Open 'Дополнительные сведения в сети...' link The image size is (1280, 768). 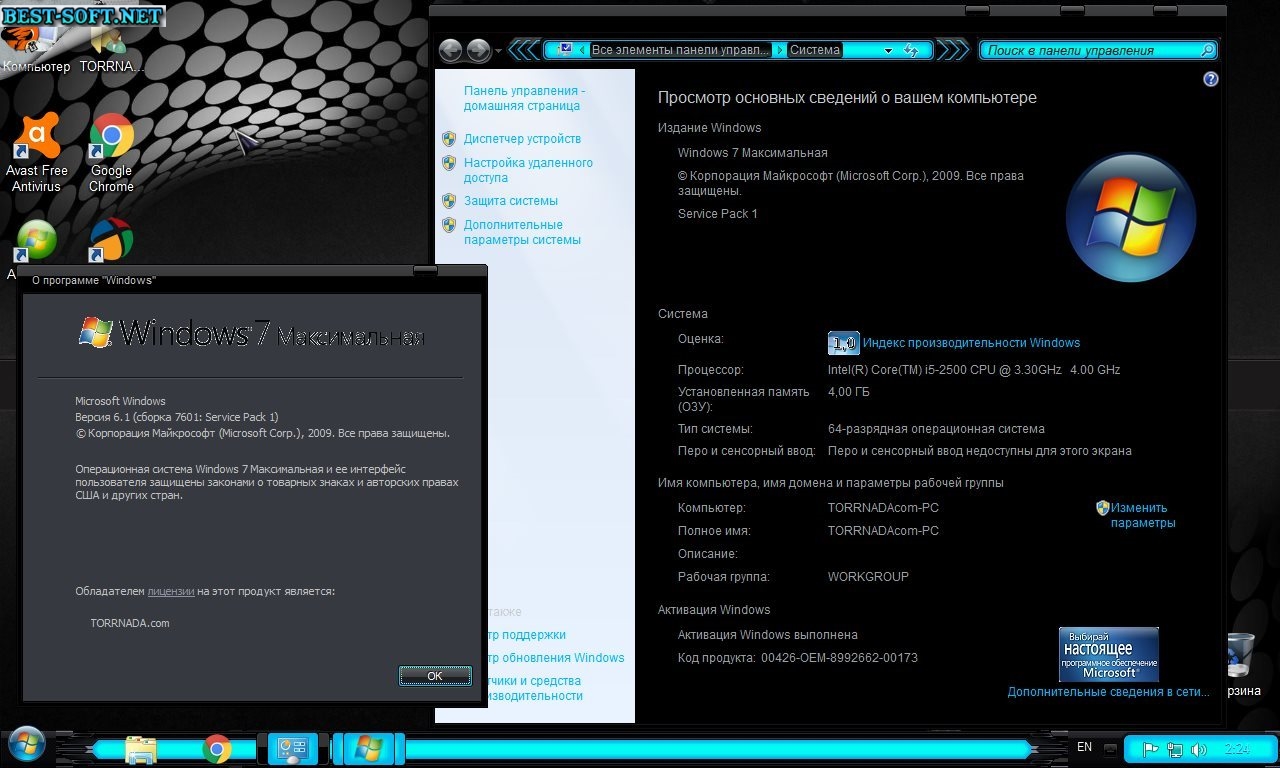(x=1108, y=692)
